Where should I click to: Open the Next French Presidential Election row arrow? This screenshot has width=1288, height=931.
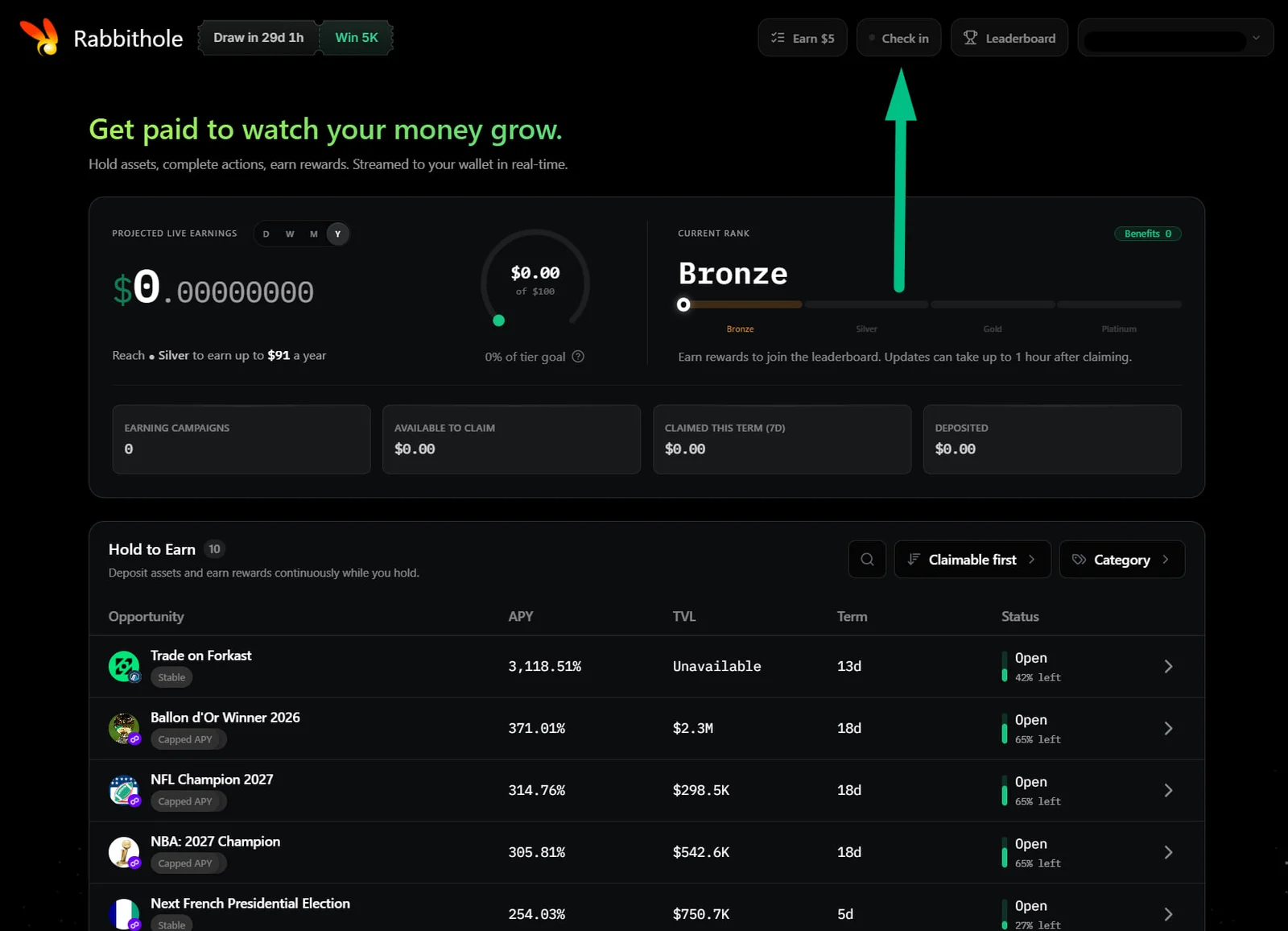(x=1168, y=914)
